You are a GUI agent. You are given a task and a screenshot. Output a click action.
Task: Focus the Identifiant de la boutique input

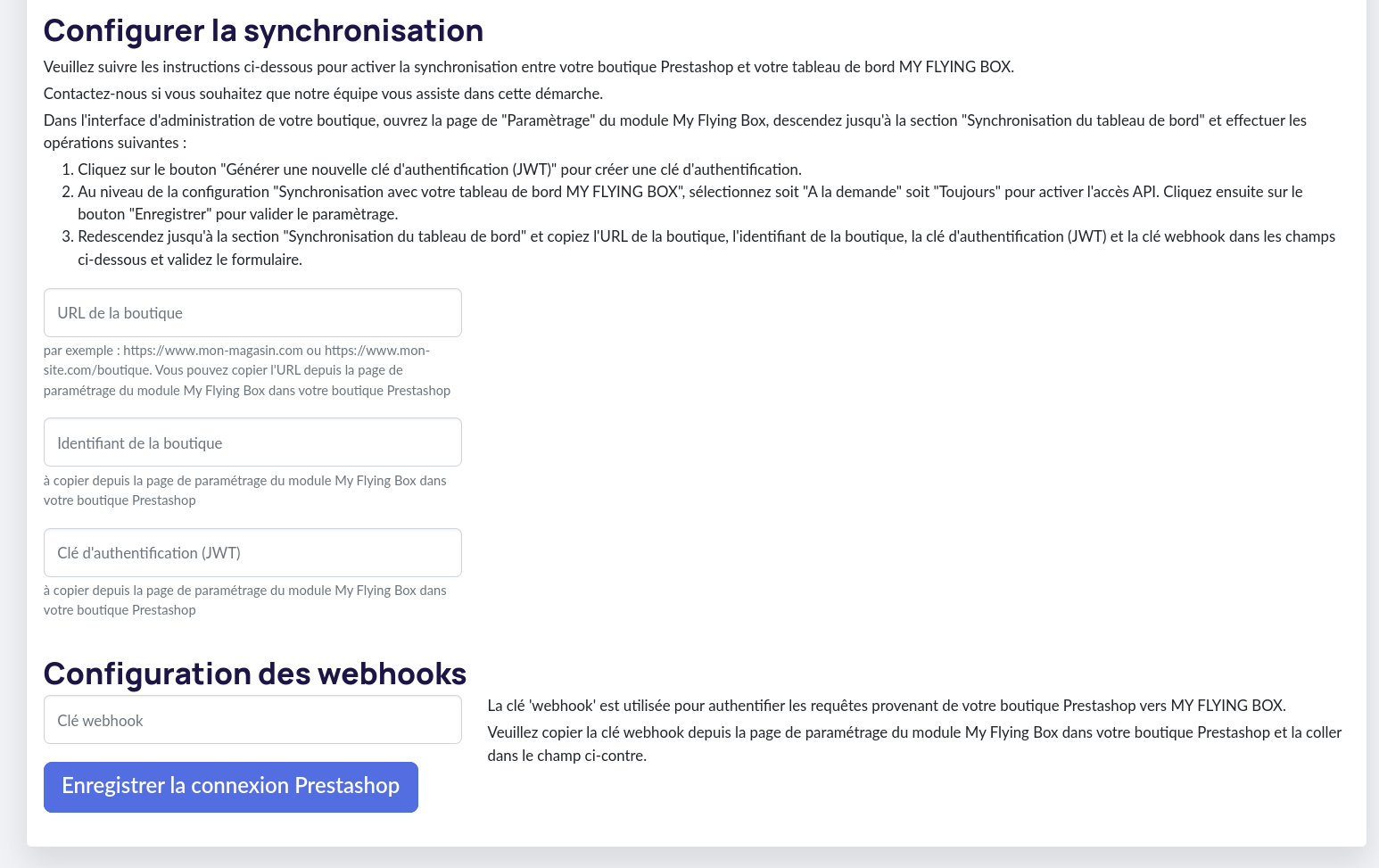click(x=252, y=442)
